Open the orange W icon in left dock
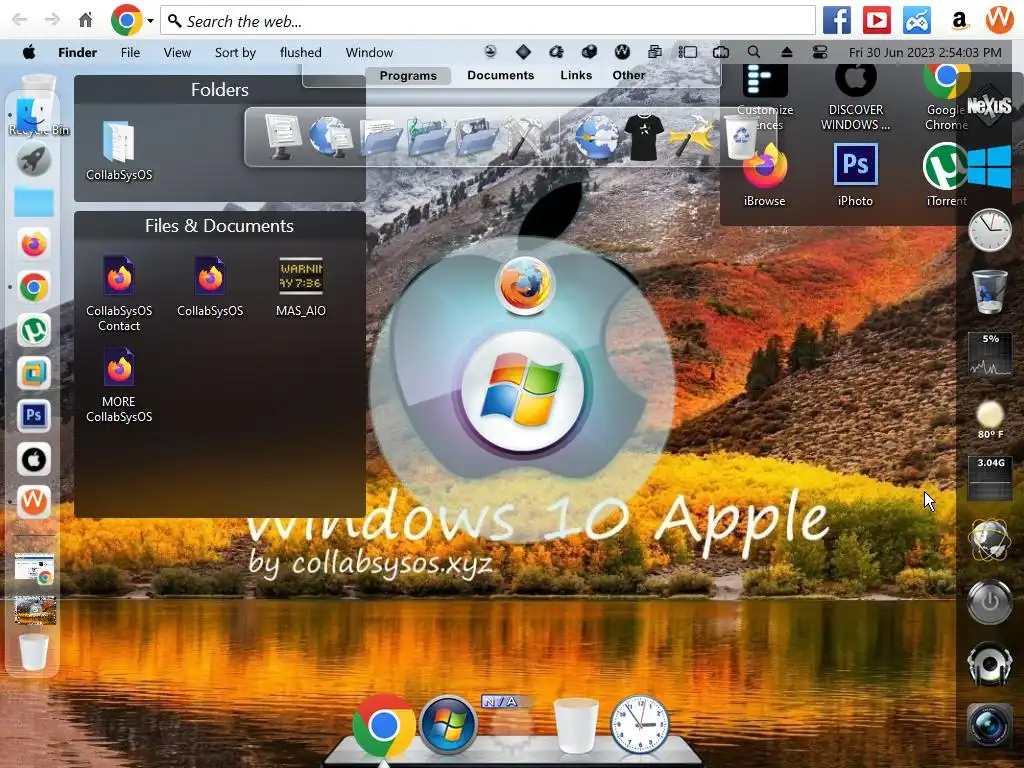This screenshot has height=768, width=1024. pos(33,502)
